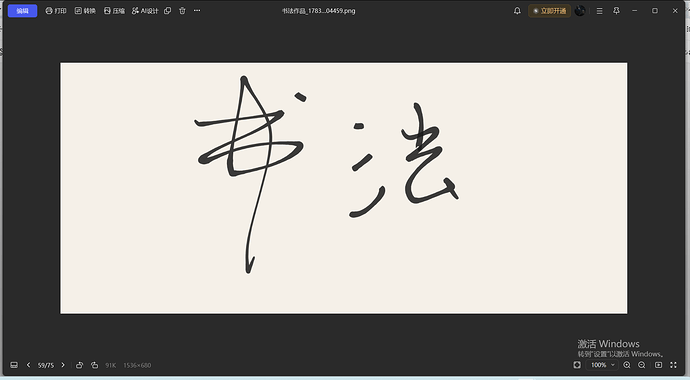Image resolution: width=690 pixels, height=380 pixels.
Task: Toggle the thumbnail filmstrip panel
Action: [14, 365]
